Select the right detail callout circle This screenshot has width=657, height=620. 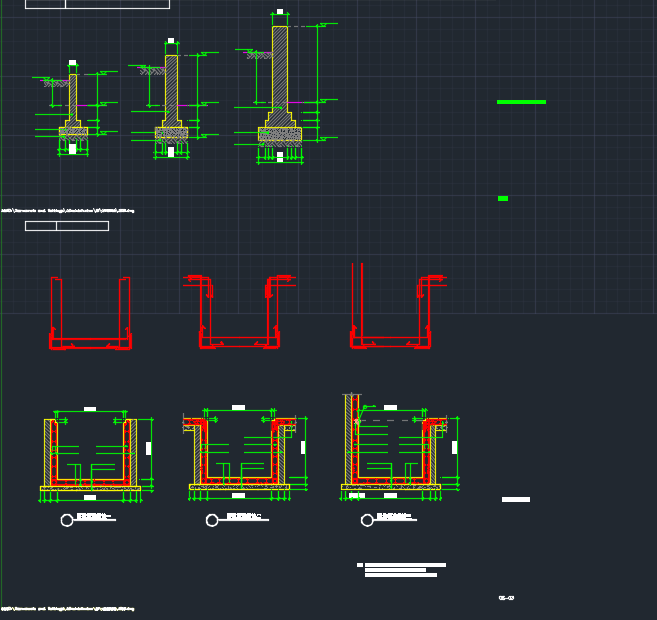367,520
